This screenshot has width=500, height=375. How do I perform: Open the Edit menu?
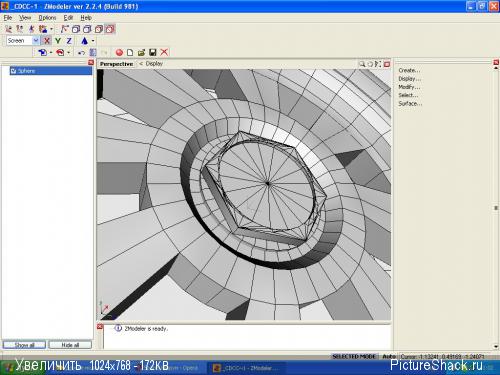[x=68, y=18]
